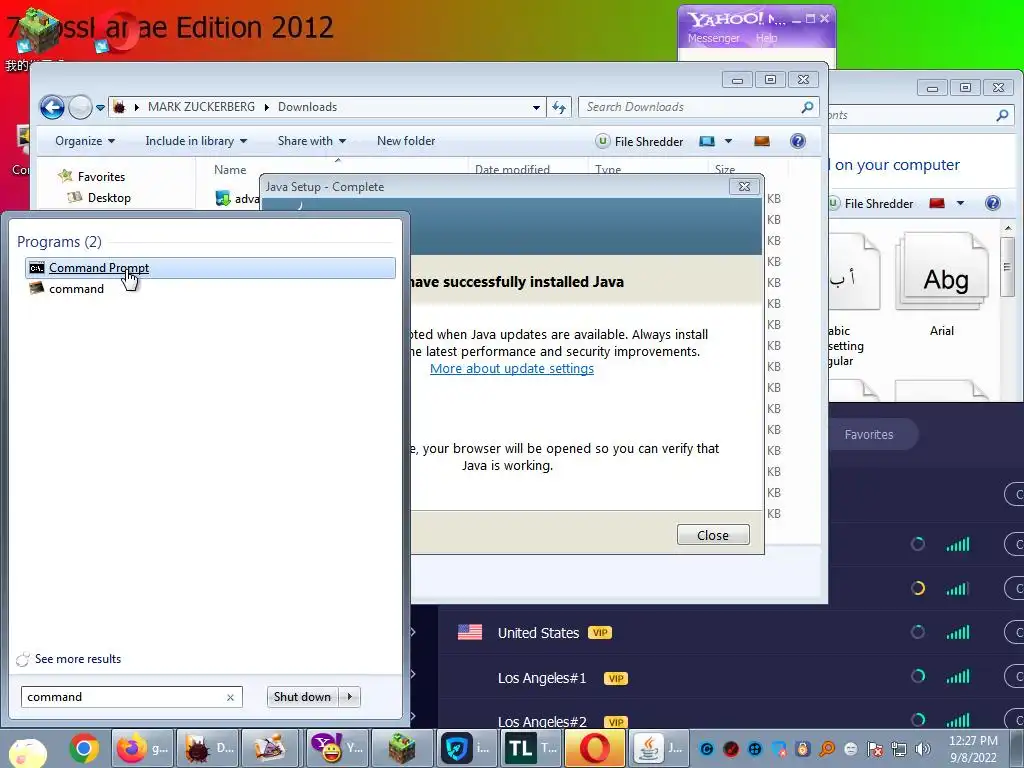
Task: Switch to the VPN shield taskbar button
Action: [x=466, y=748]
